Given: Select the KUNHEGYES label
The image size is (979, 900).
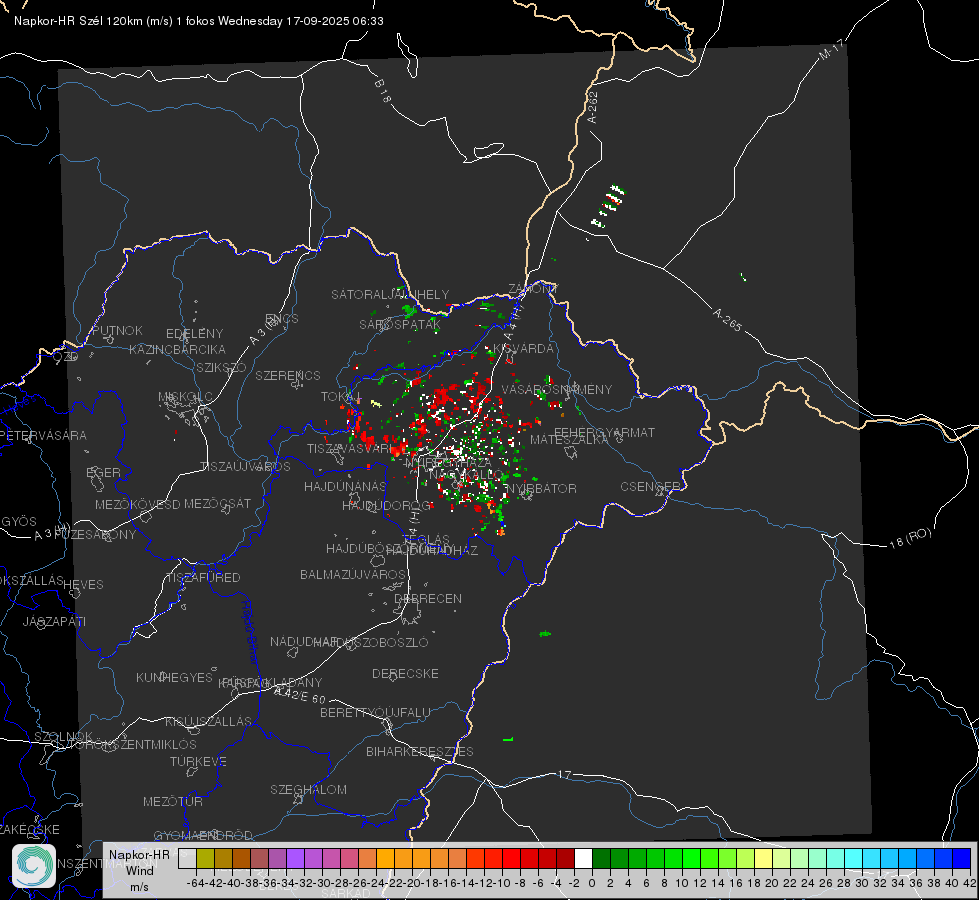Looking at the screenshot, I should [174, 677].
